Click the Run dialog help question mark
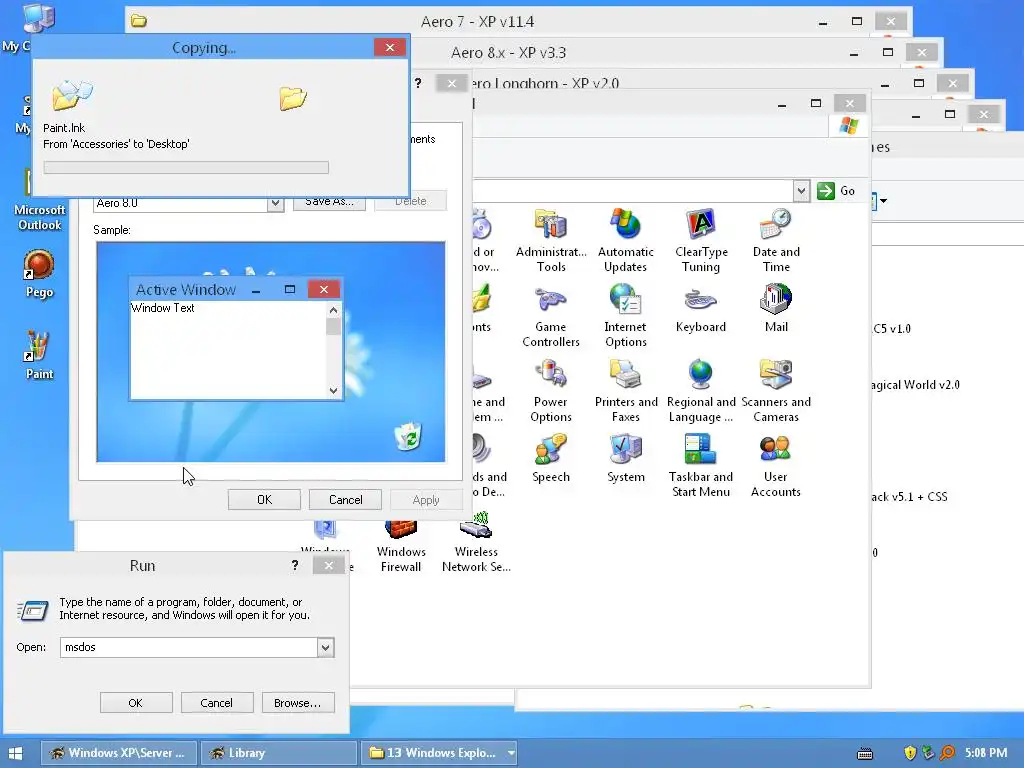Viewport: 1024px width, 768px height. [x=295, y=566]
